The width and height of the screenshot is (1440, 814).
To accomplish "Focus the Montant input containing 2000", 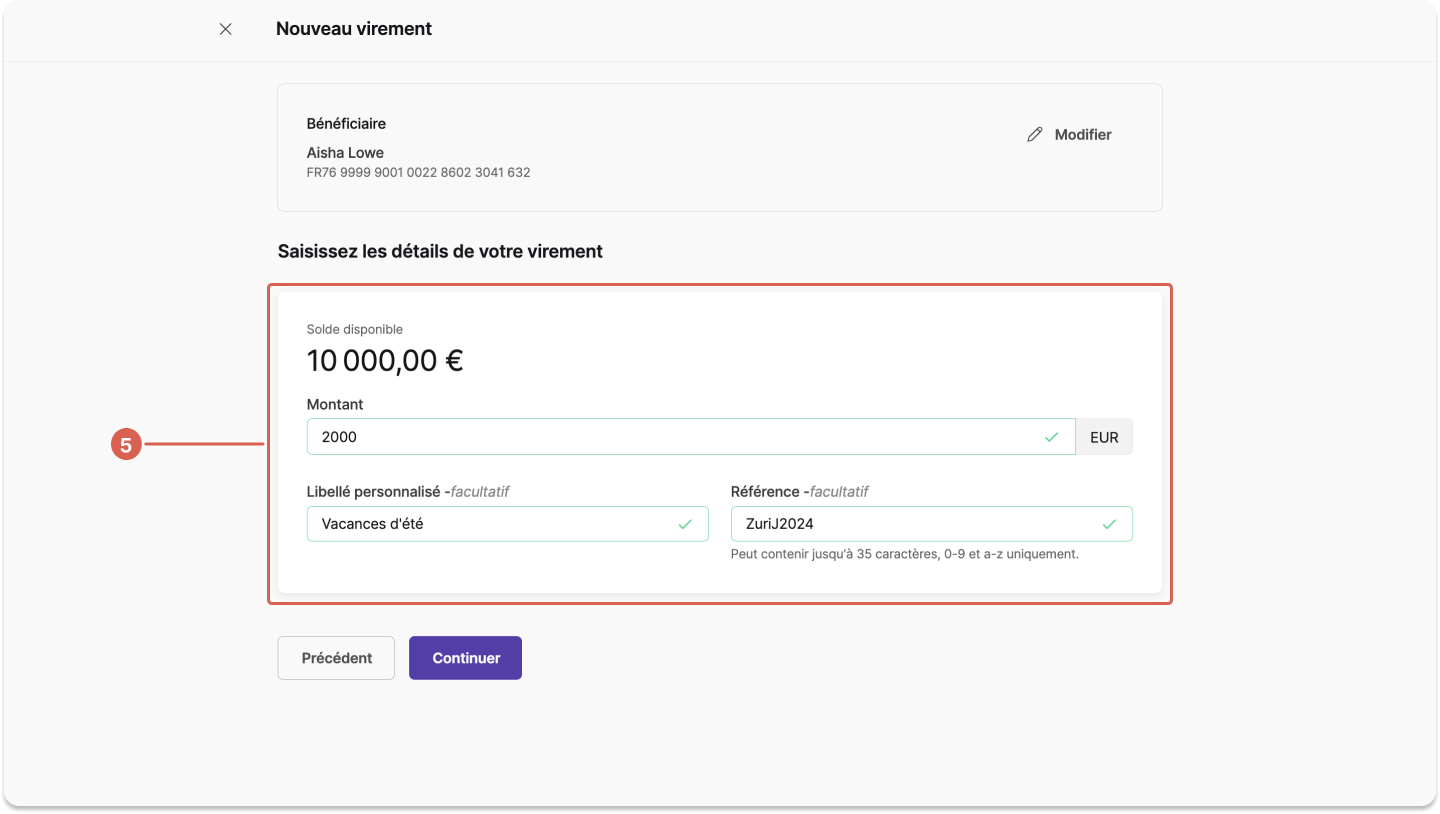I will coord(691,437).
